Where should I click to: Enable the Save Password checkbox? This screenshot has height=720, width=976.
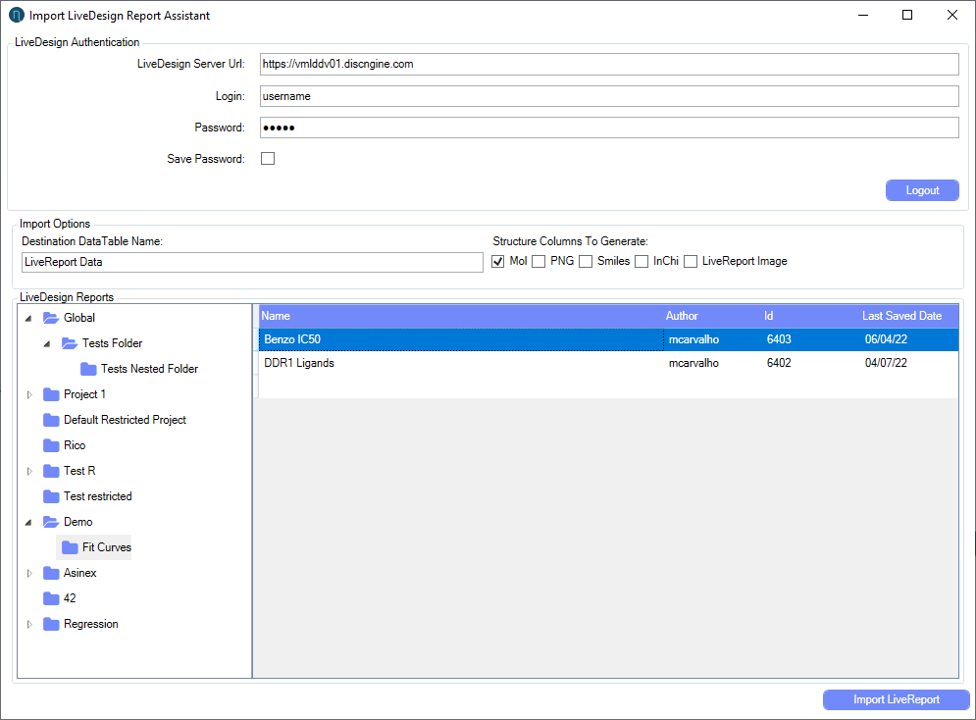click(268, 159)
